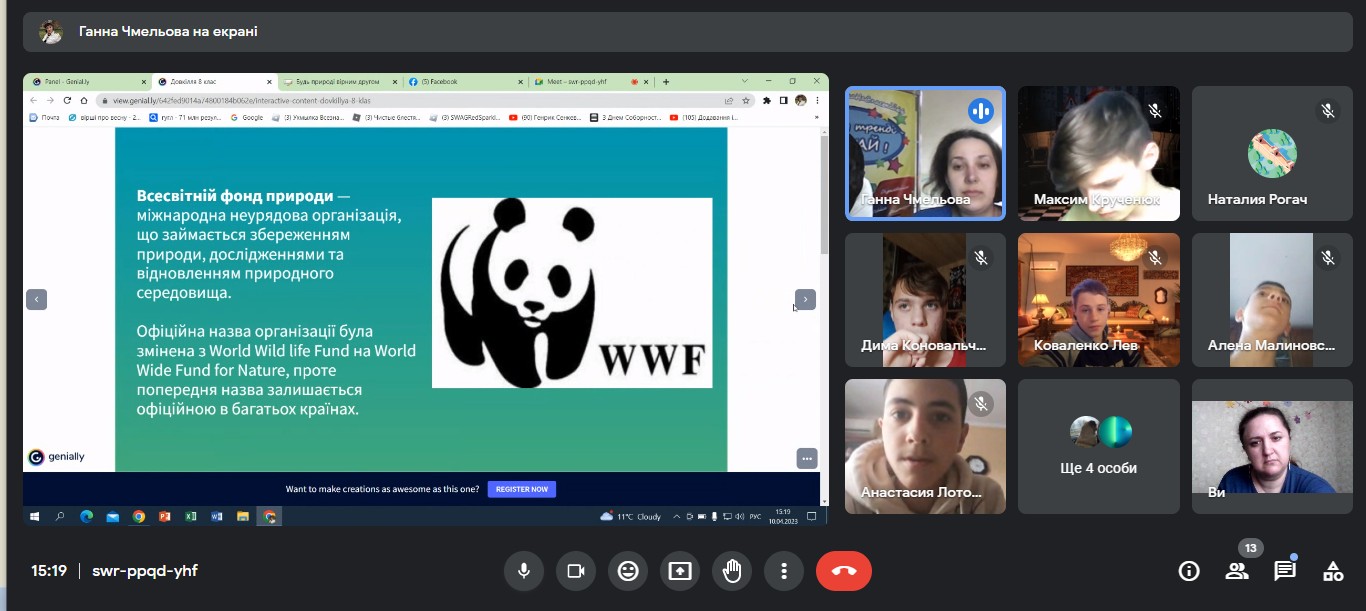Raise hand in the meeting
The height and width of the screenshot is (611, 1366).
click(x=732, y=571)
